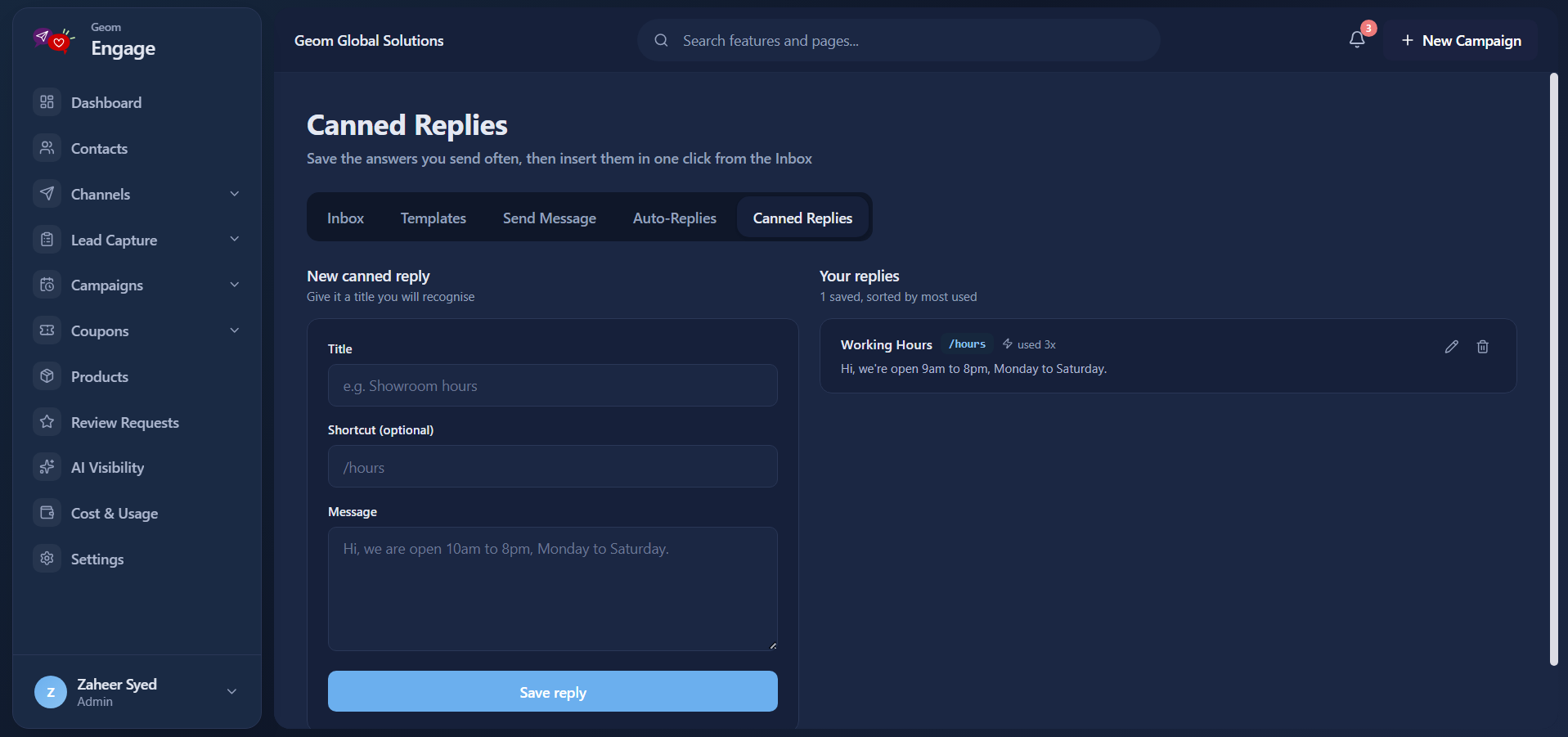Viewport: 1568px width, 737px height.
Task: Expand the Lead Capture submenu chevron
Action: (x=235, y=239)
